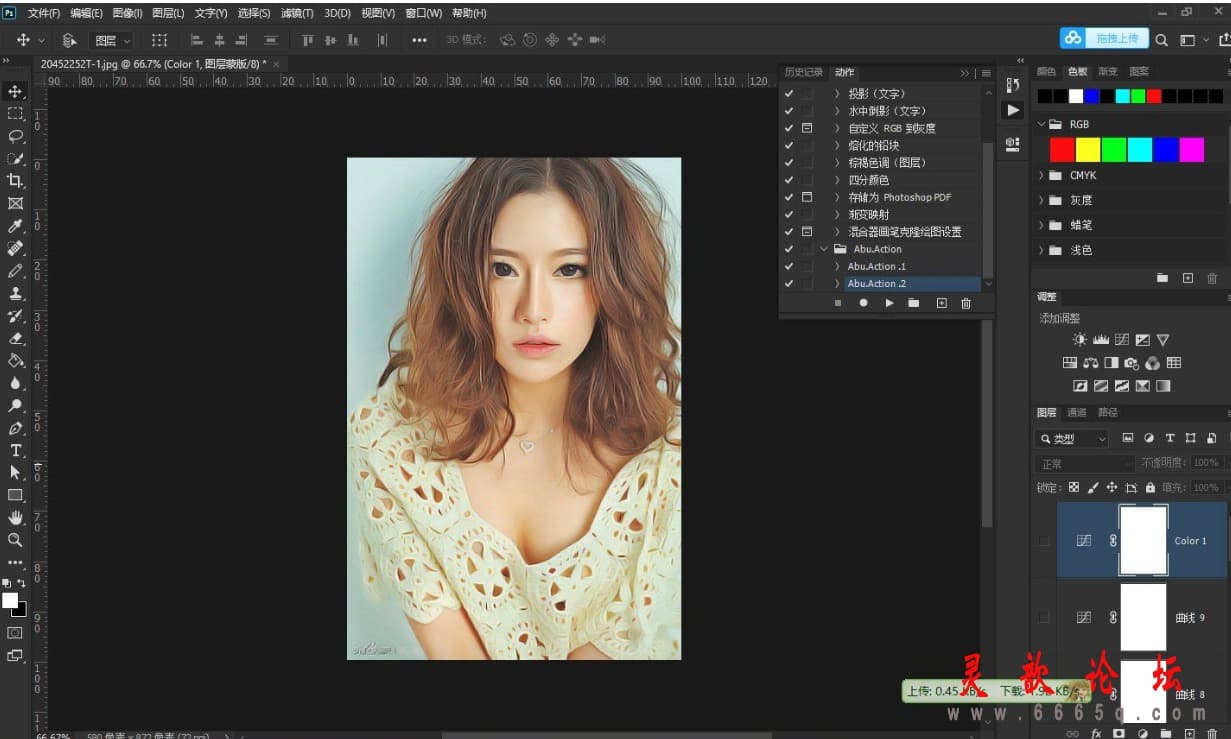Screen dimensions: 1231x739
Task: Click the record button in Actions panel
Action: pyautogui.click(x=863, y=303)
